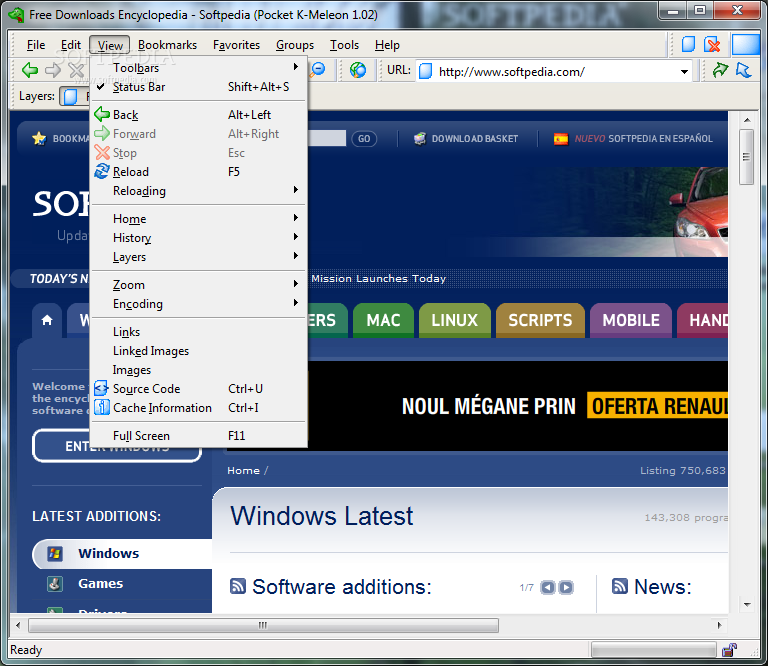Click the Back menu entry's green arrow icon
Viewport: 768px width, 666px height.
[102, 114]
